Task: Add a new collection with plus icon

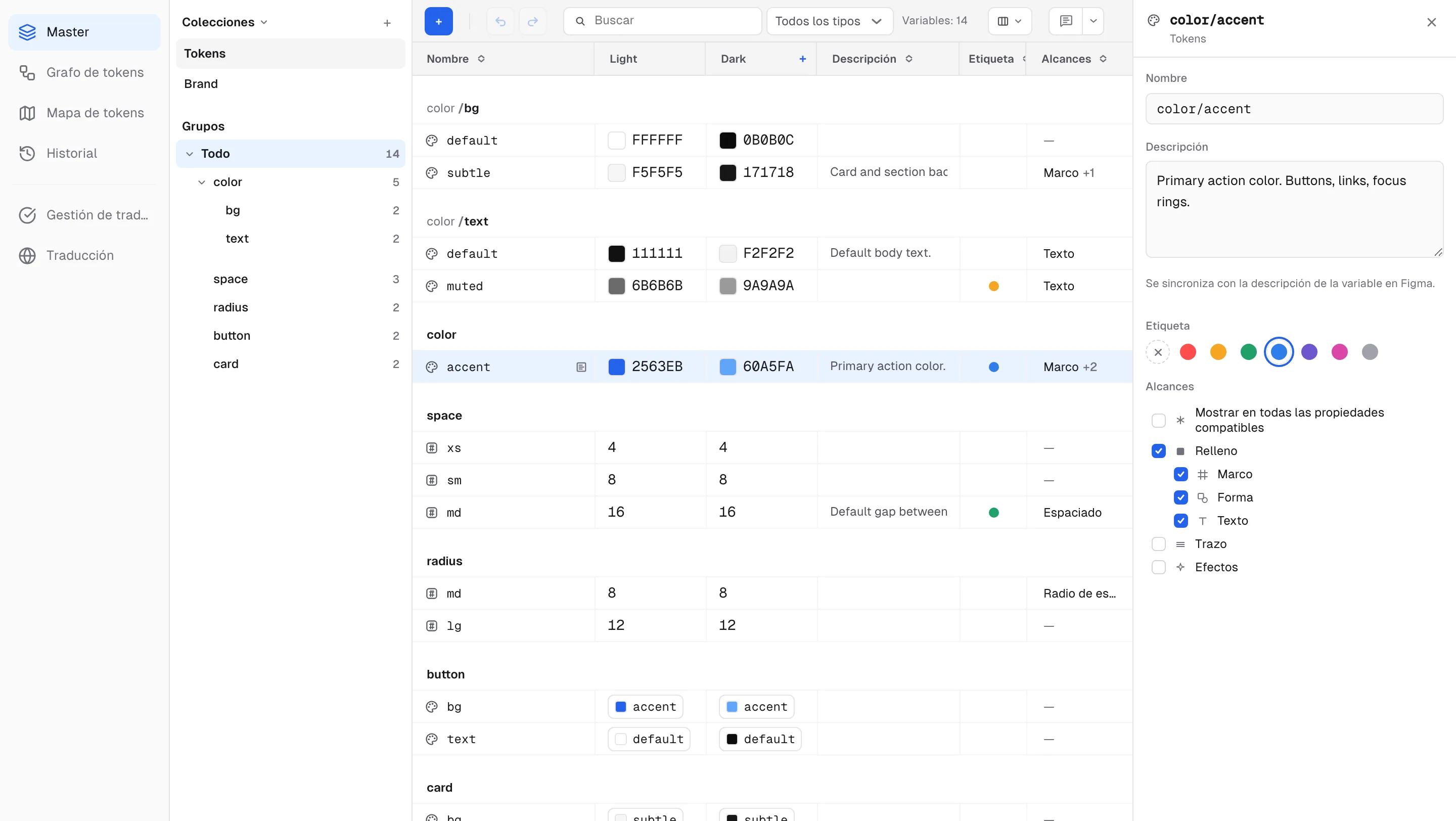Action: [387, 23]
